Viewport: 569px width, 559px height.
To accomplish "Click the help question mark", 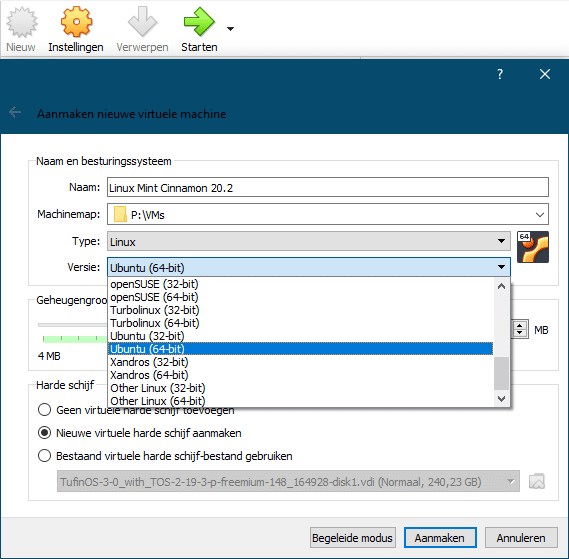I will [500, 74].
